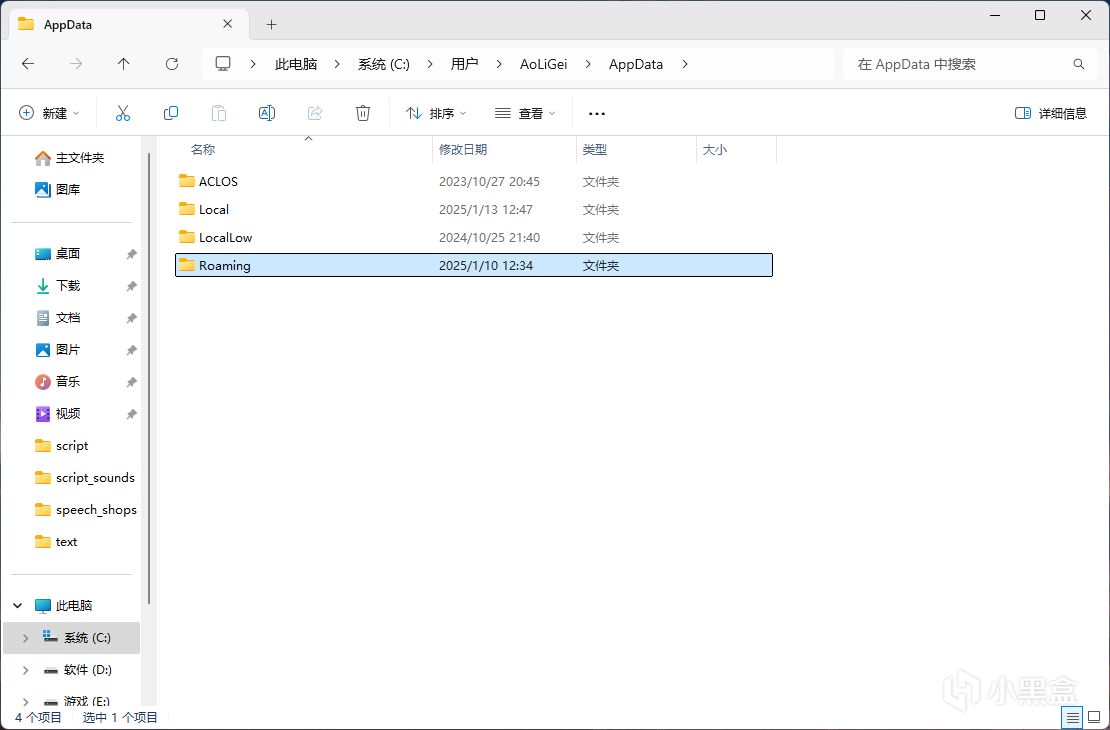
Task: Click 此电脑 breadcrumb in address bar
Action: point(296,64)
